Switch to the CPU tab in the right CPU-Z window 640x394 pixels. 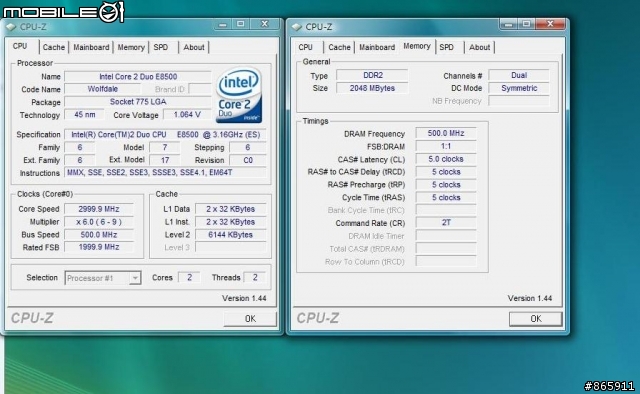305,47
